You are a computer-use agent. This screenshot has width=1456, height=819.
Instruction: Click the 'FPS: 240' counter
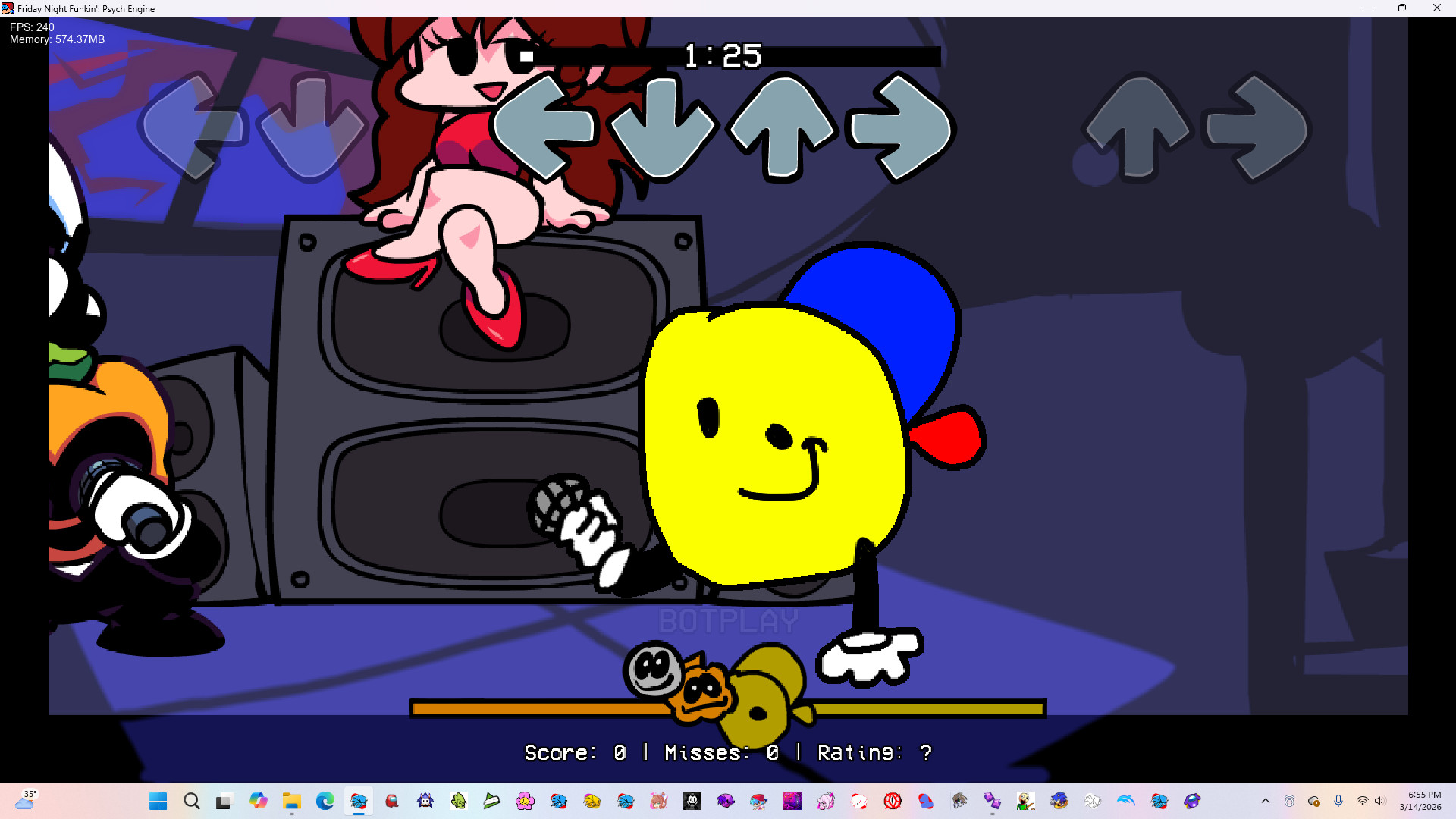click(32, 27)
